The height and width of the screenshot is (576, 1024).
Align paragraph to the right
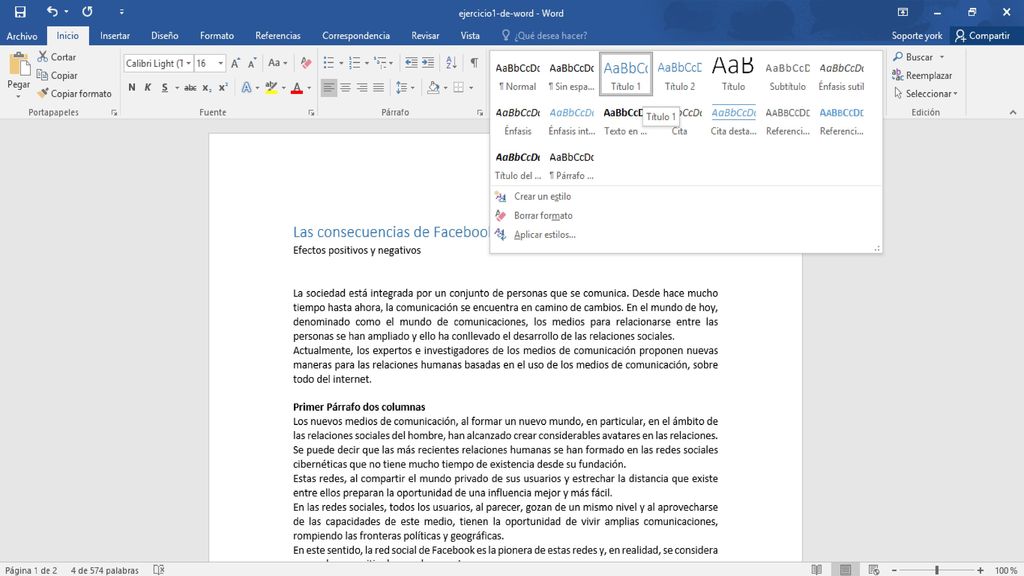click(x=362, y=88)
